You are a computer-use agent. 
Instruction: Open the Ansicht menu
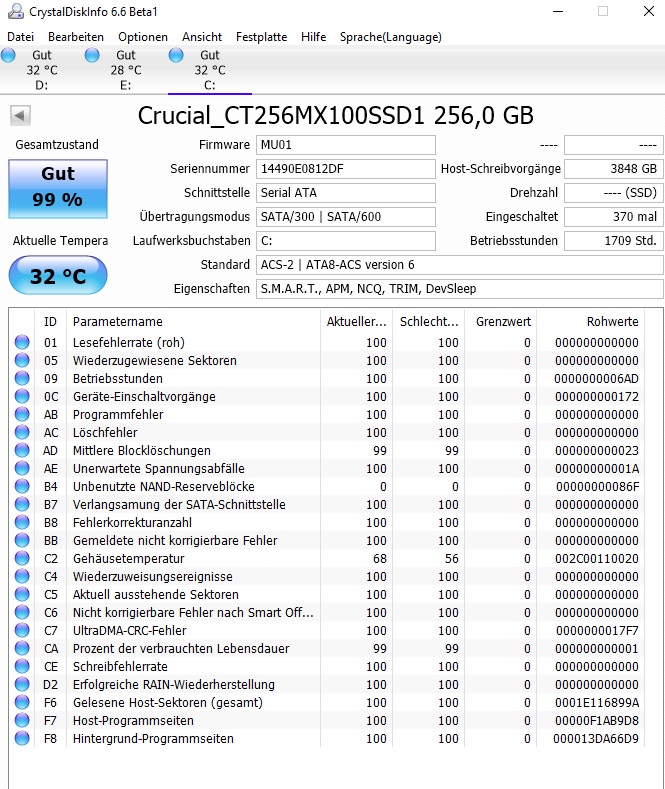pyautogui.click(x=202, y=37)
